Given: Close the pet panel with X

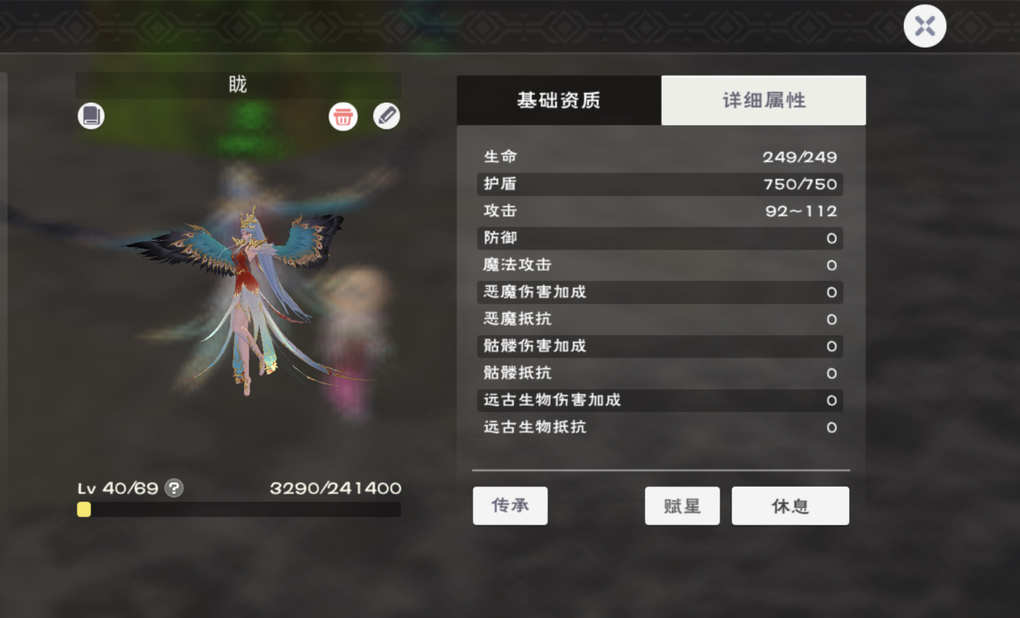Looking at the screenshot, I should pyautogui.click(x=924, y=26).
